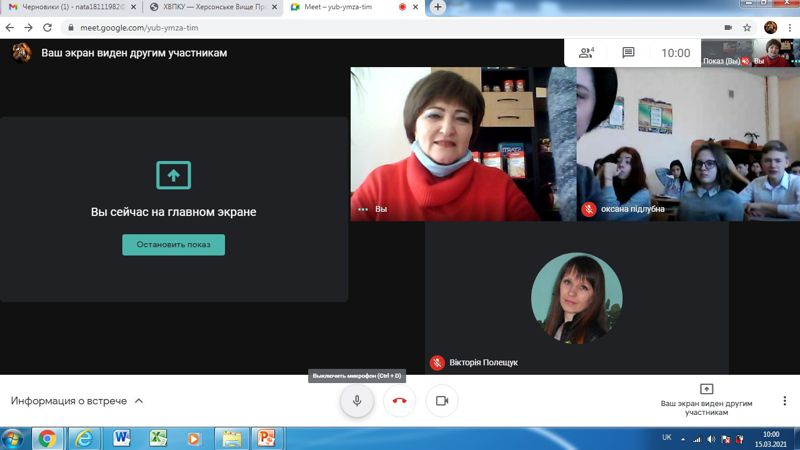Viewport: 800px width, 450px height.
Task: Expand Информация о встрече details
Action: click(x=77, y=401)
